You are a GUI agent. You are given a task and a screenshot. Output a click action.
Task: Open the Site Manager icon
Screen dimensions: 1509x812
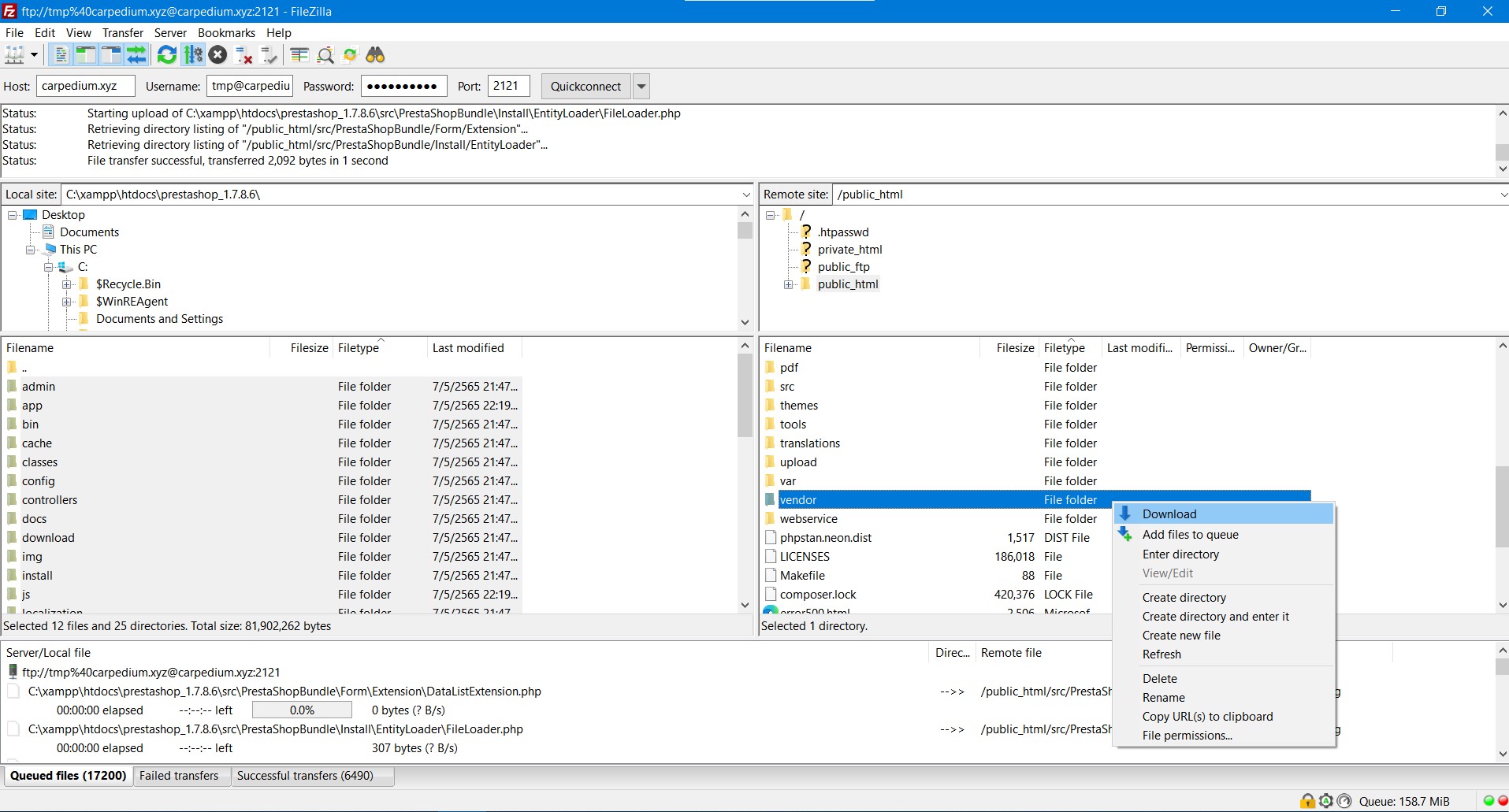click(14, 55)
